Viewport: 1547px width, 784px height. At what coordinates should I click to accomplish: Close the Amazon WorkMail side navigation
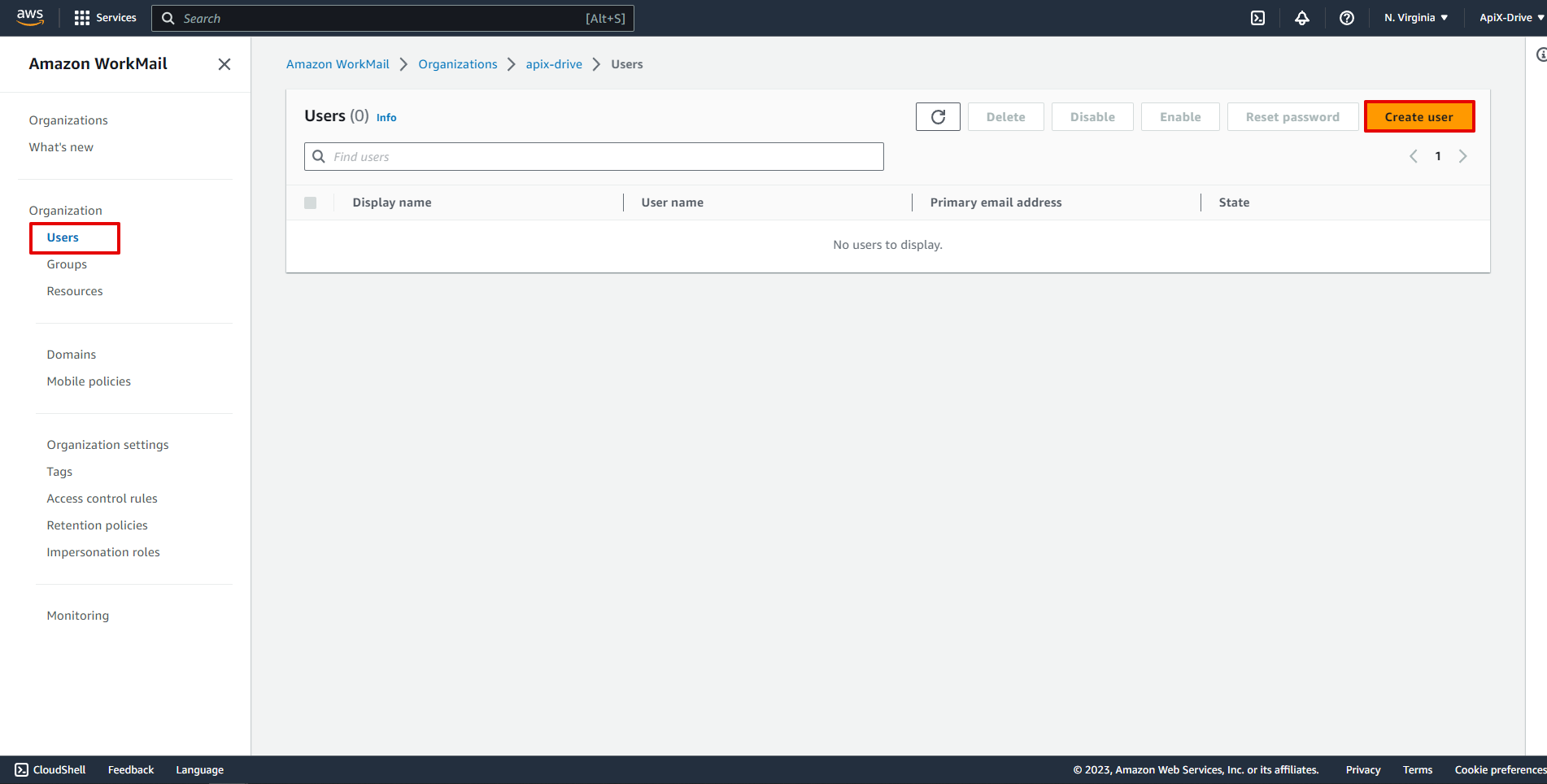(224, 64)
